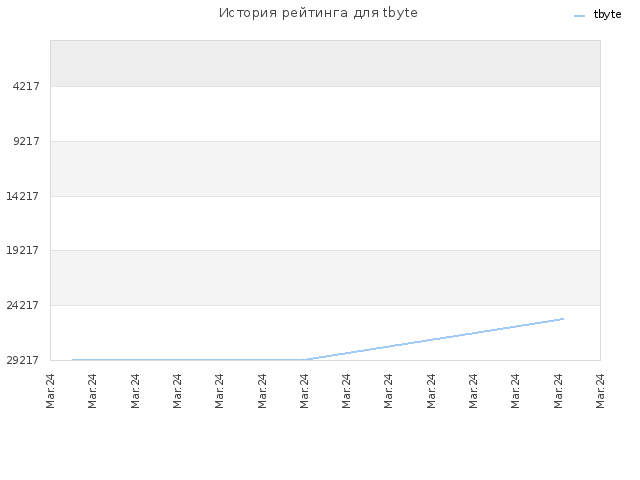Click the gray band above the 4217 gridline
Image resolution: width=640 pixels, height=480 pixels.
coord(325,63)
